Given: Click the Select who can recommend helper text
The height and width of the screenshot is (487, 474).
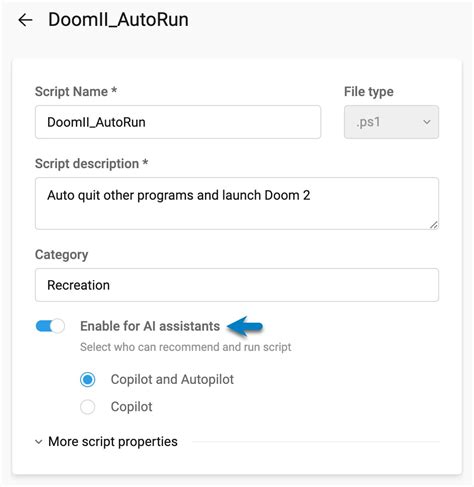Looking at the screenshot, I should coord(186,347).
